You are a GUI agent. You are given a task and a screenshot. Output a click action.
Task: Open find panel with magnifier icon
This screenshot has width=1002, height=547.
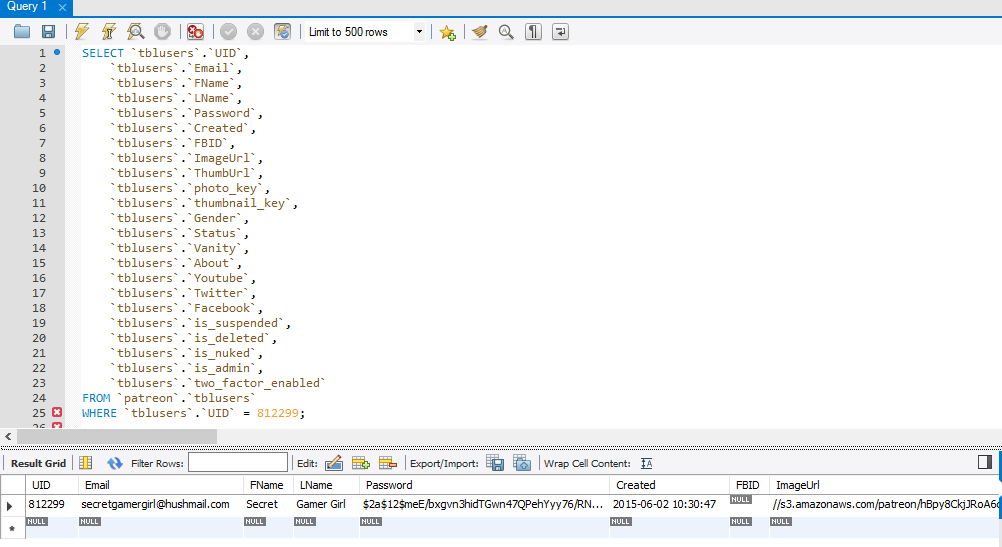[506, 31]
